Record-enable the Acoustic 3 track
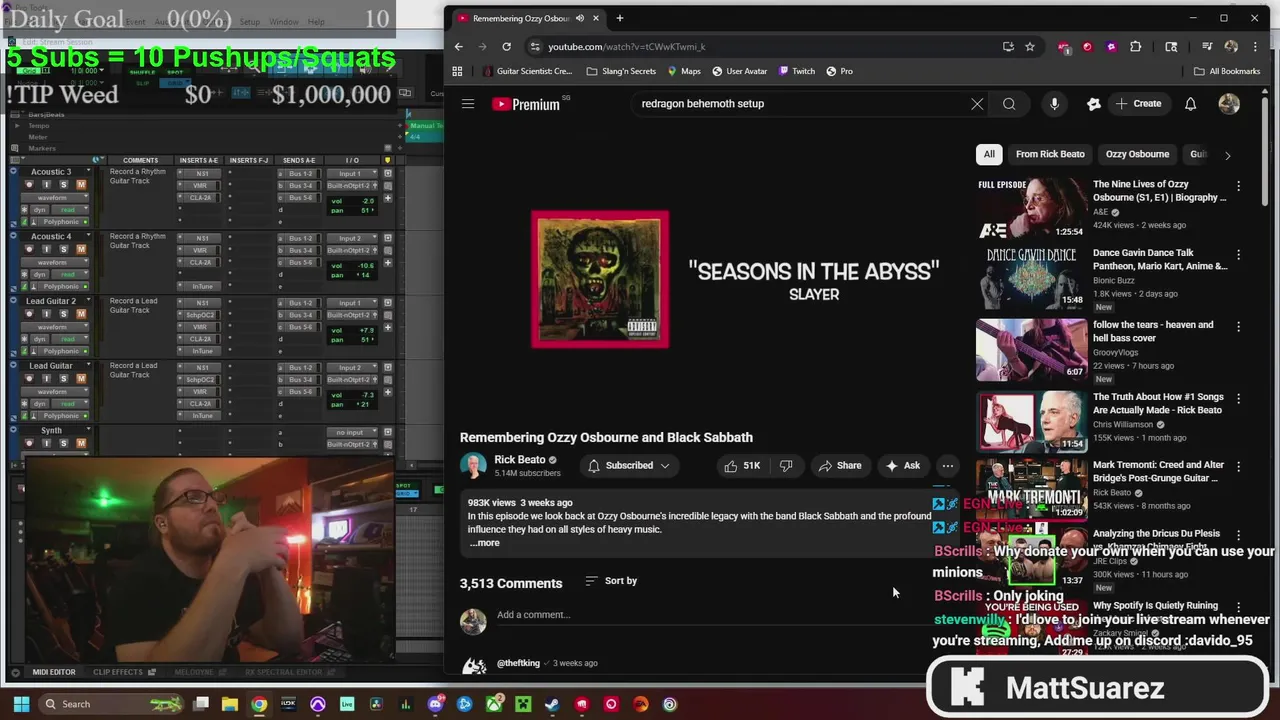The height and width of the screenshot is (720, 1280). coord(29,185)
